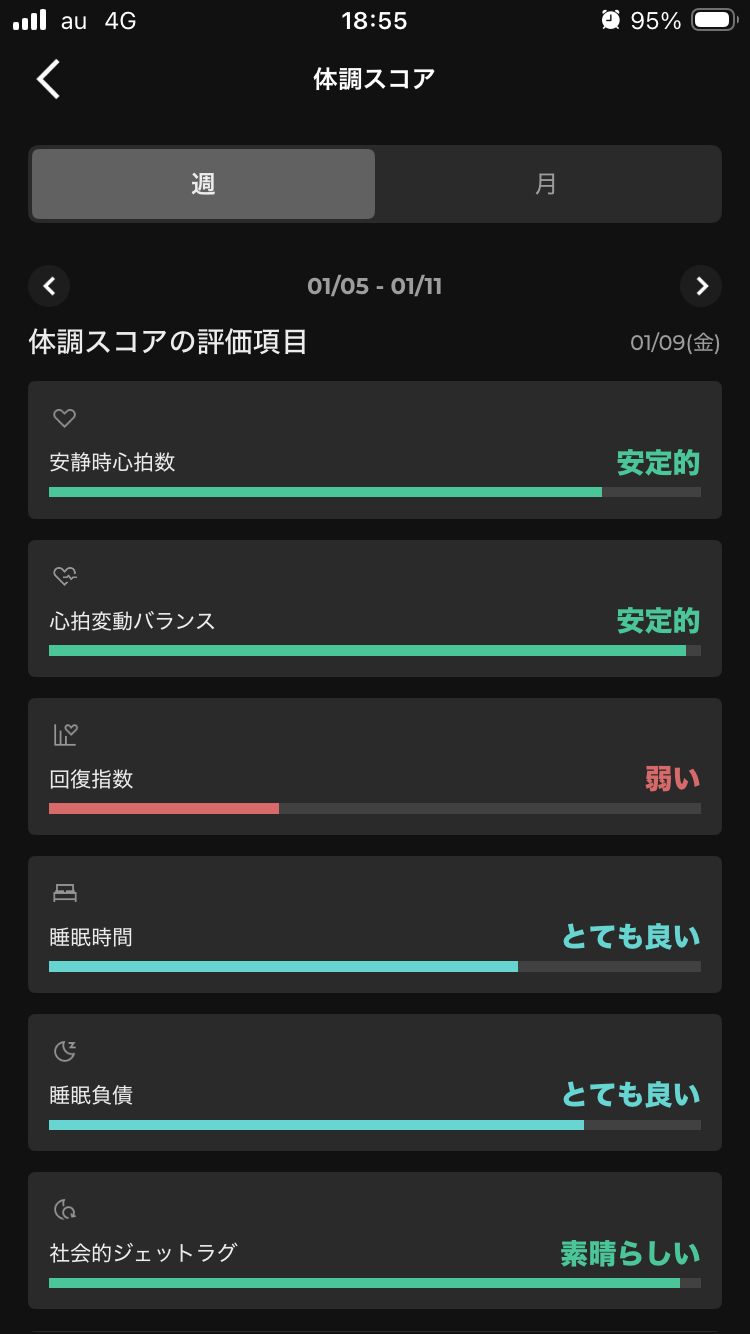Viewport: 750px width, 1334px height.
Task: Tap the heart icon for resting heart rate
Action: click(65, 418)
